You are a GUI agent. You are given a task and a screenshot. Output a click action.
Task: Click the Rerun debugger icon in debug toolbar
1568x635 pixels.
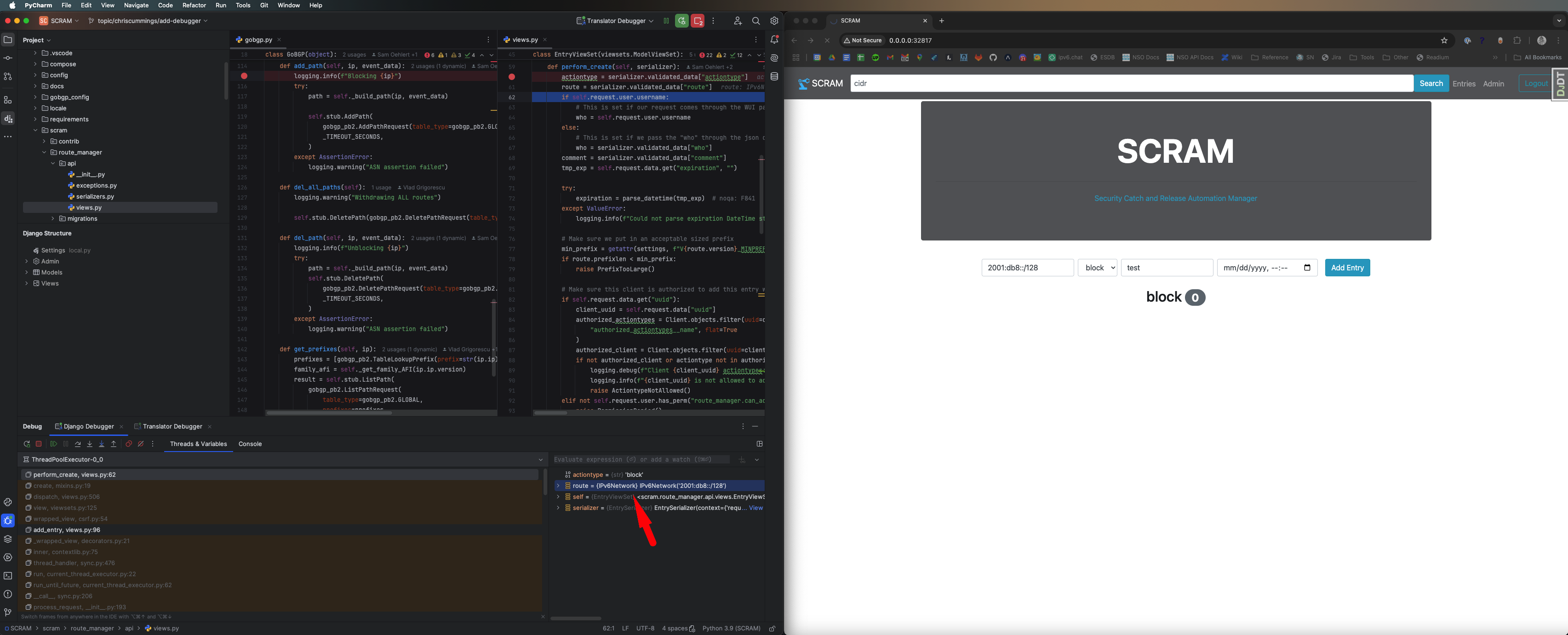pyautogui.click(x=27, y=444)
